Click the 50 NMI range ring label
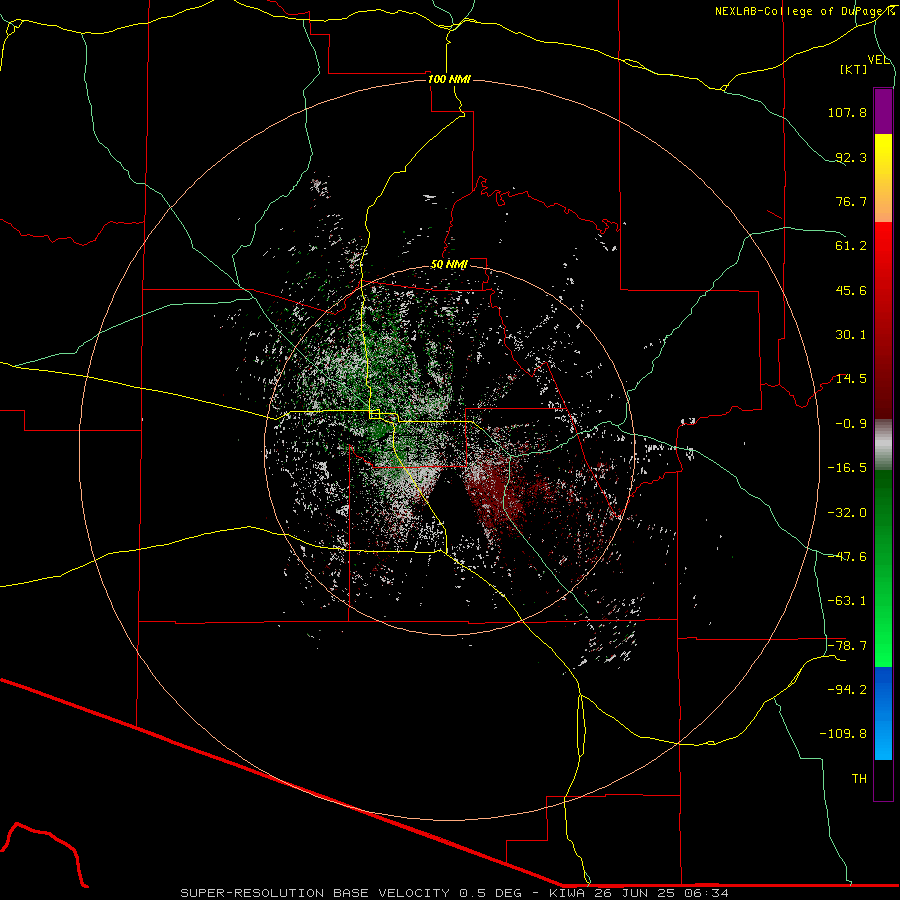 click(449, 265)
